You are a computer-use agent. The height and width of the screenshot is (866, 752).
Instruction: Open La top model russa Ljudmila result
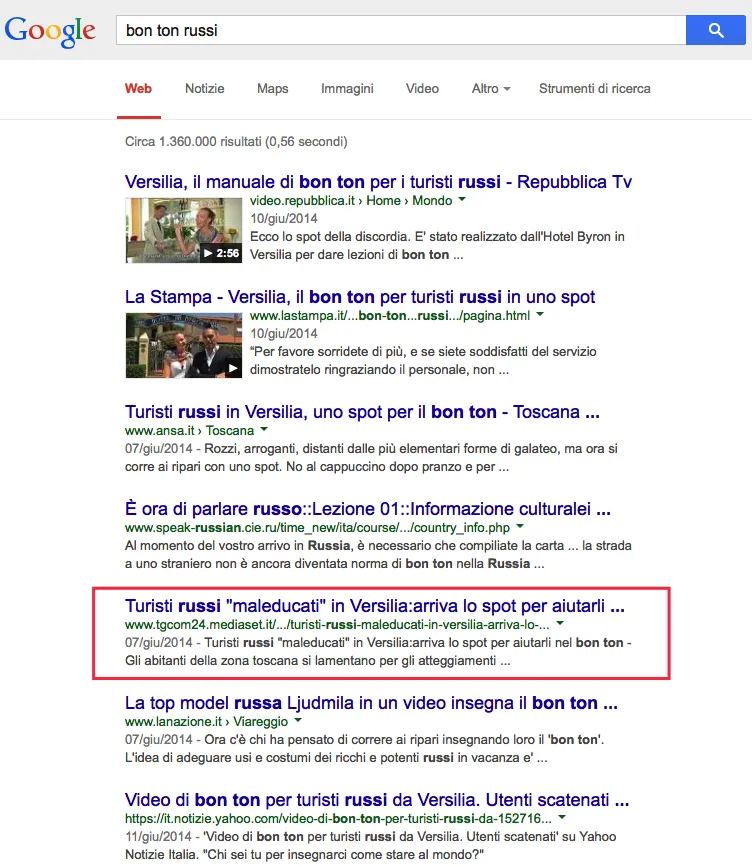click(x=371, y=703)
